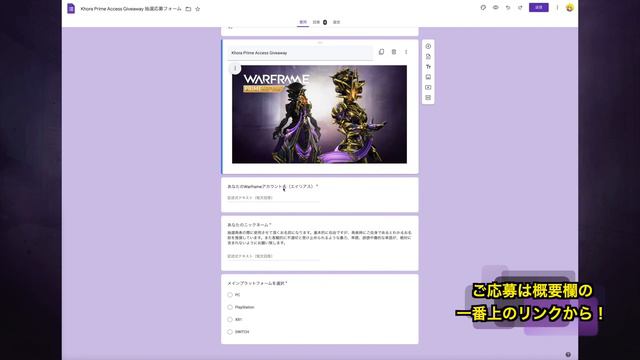The height and width of the screenshot is (360, 640).
Task: Click the short answer field under nickname question
Action: click(273, 256)
